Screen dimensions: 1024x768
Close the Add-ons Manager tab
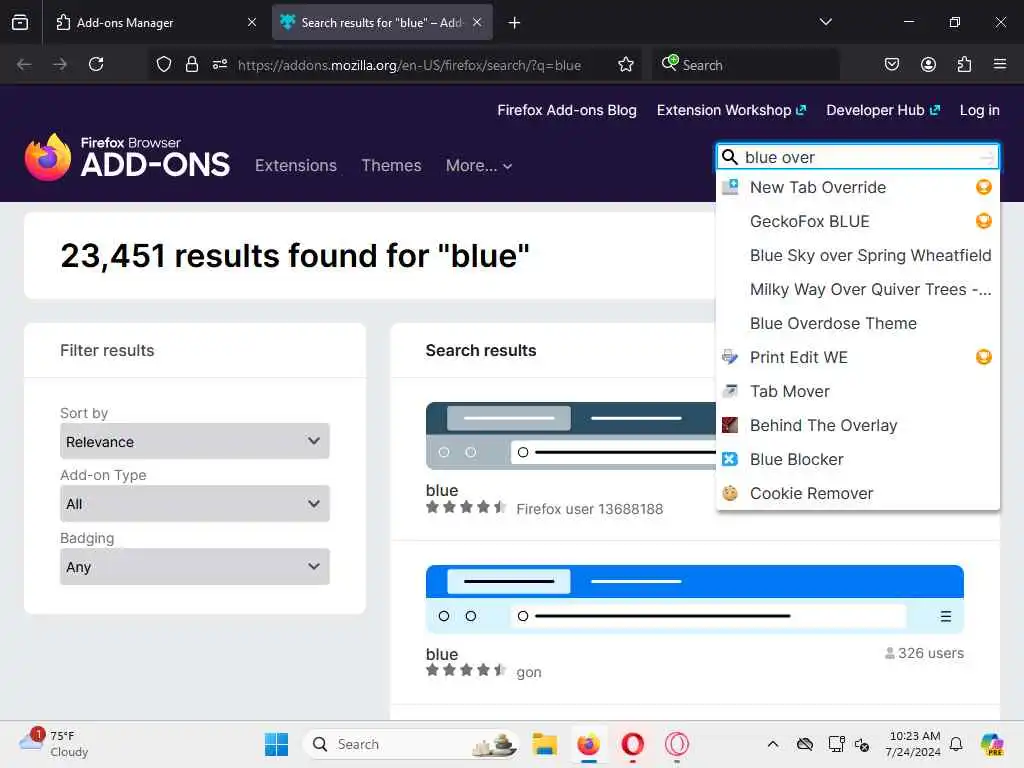coord(252,22)
